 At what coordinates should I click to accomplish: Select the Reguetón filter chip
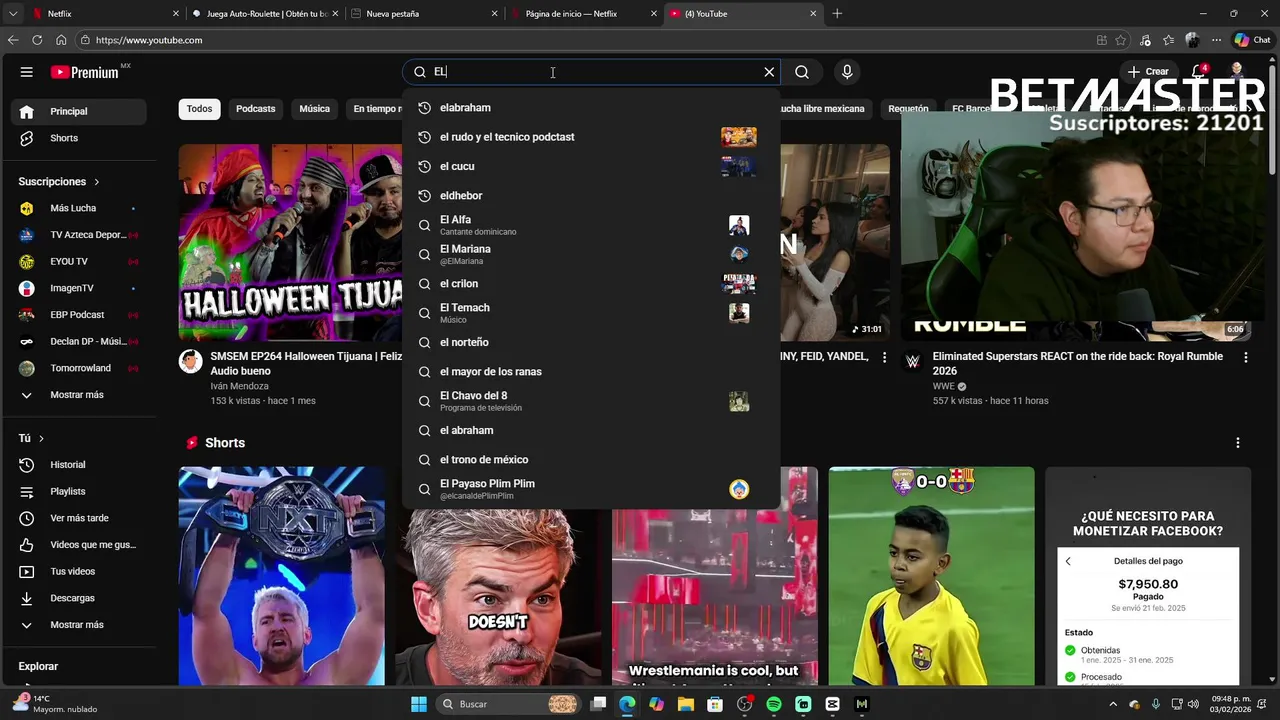coord(908,109)
